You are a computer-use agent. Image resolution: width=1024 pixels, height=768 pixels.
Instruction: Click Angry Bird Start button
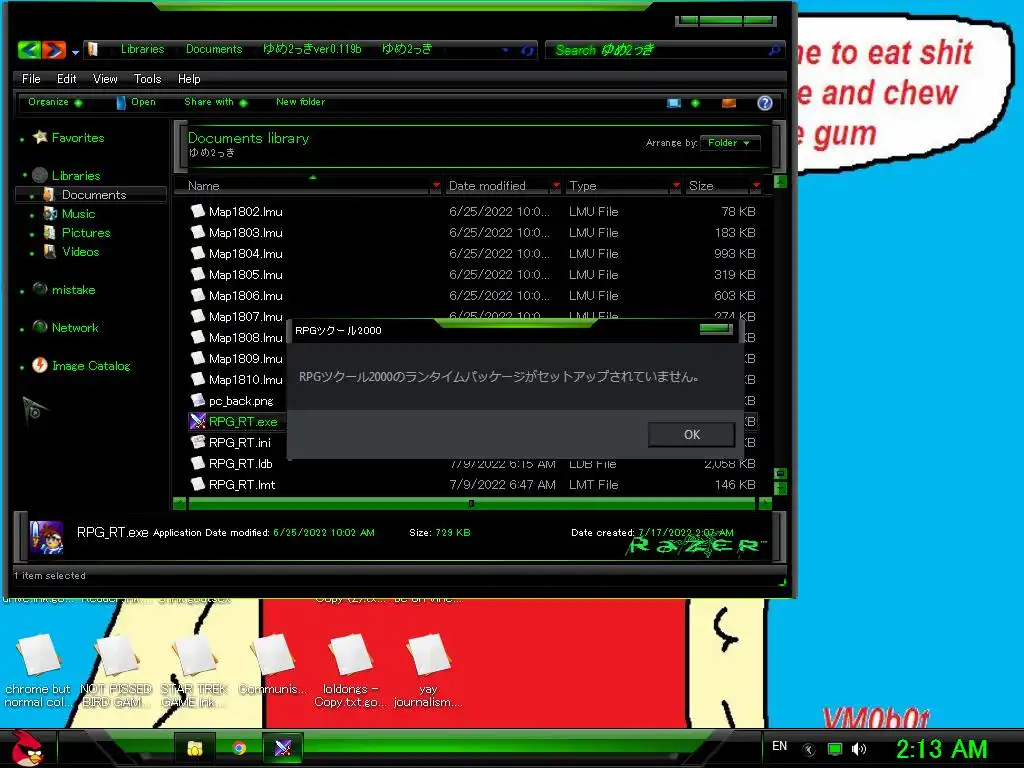click(27, 748)
